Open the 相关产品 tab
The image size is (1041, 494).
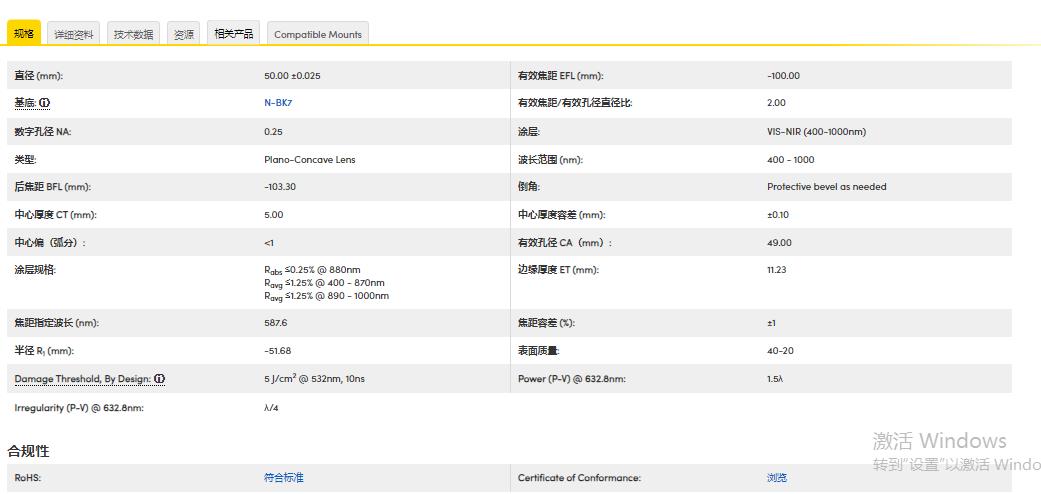pos(234,34)
